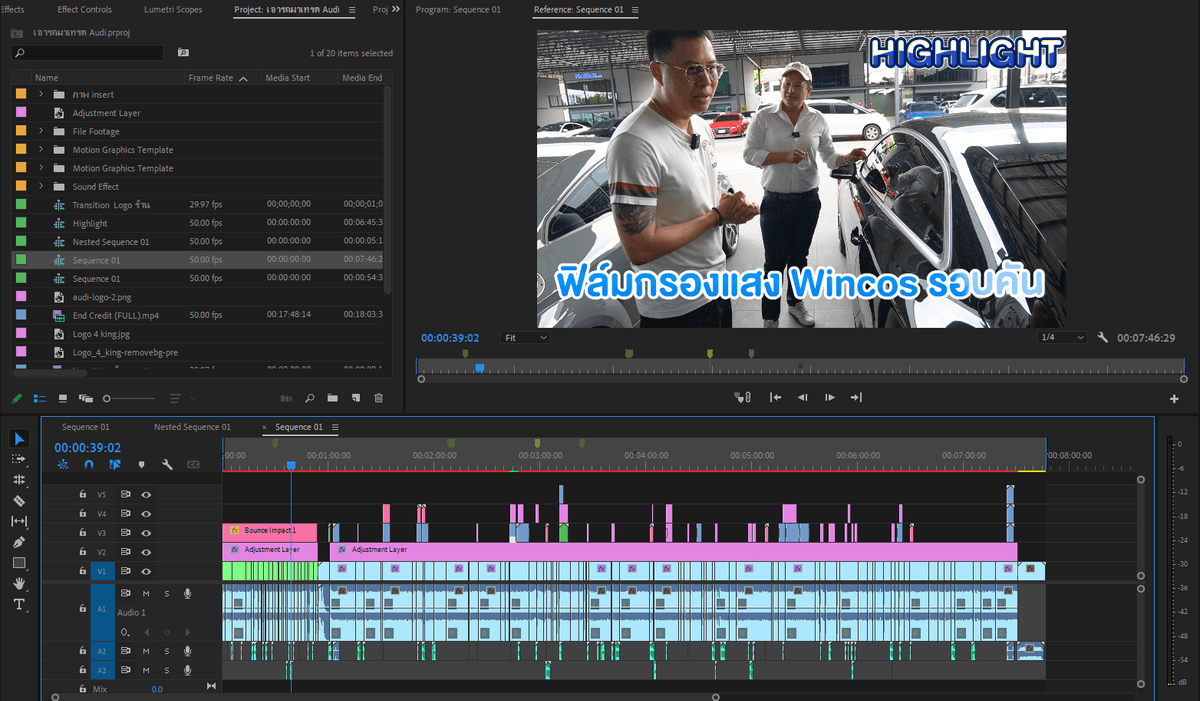Screen dimensions: 1200x701
Task: Toggle Snap magnet in the timeline
Action: (89, 465)
